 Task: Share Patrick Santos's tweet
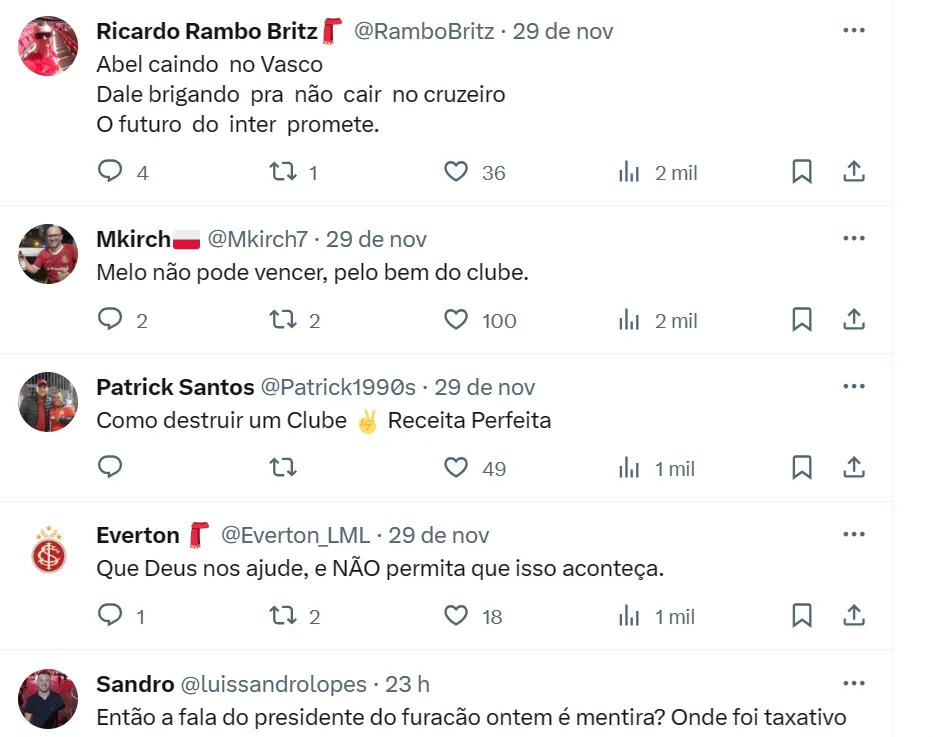(854, 468)
